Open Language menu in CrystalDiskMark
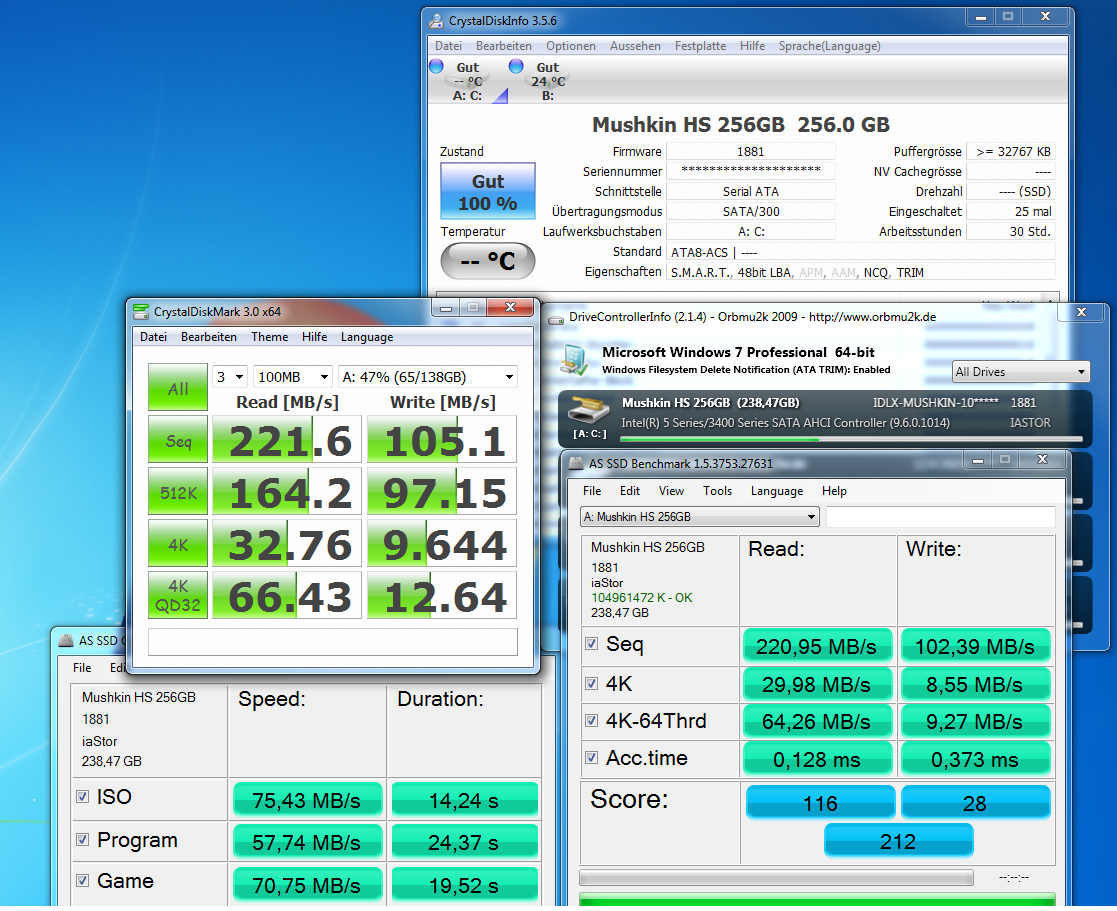Image resolution: width=1117 pixels, height=911 pixels. (x=367, y=337)
